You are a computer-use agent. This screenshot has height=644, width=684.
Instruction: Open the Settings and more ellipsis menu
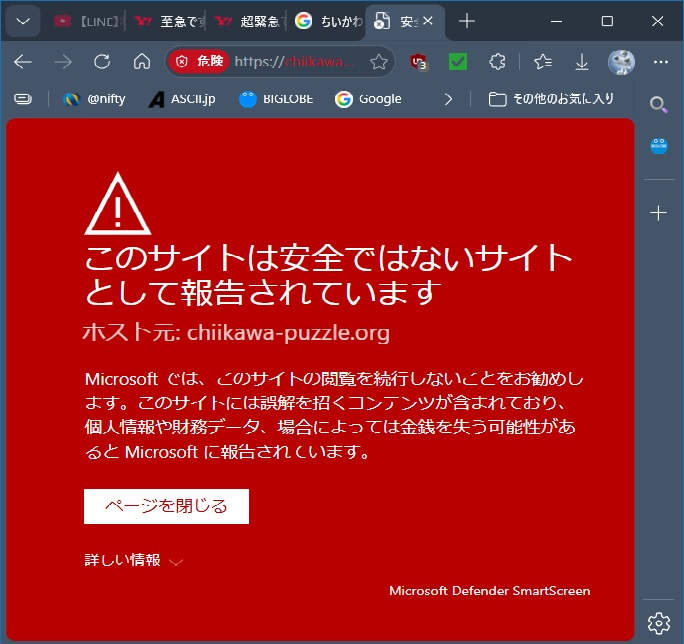(x=661, y=62)
